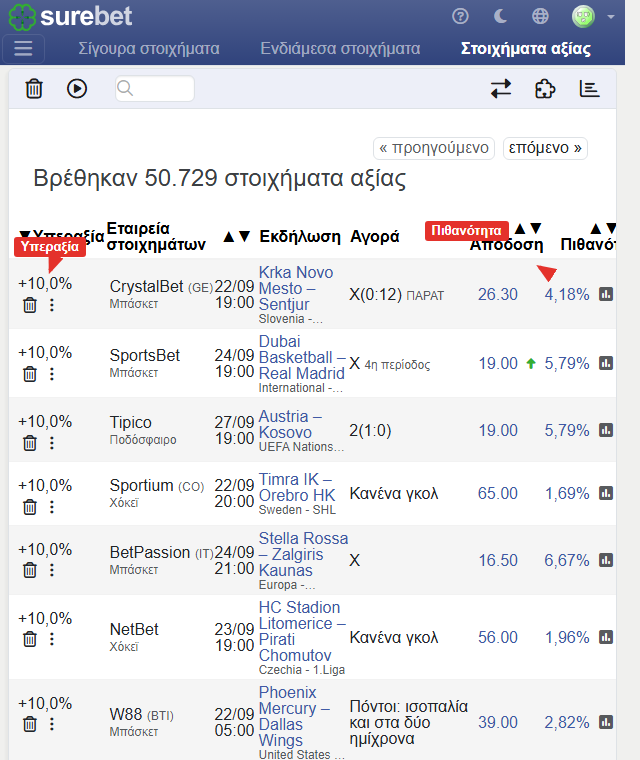Delete the Sportium row trash icon
Screen dimensions: 640x760
point(30,507)
